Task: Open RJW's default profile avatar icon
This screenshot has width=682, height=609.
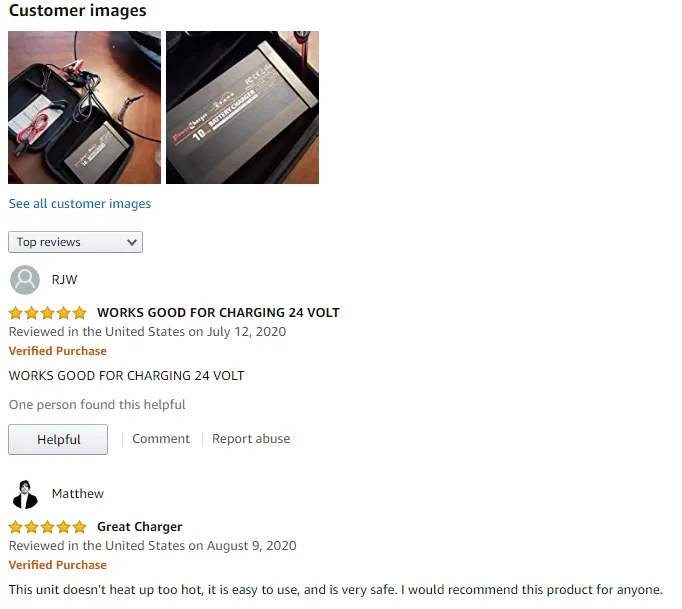Action: 25,280
